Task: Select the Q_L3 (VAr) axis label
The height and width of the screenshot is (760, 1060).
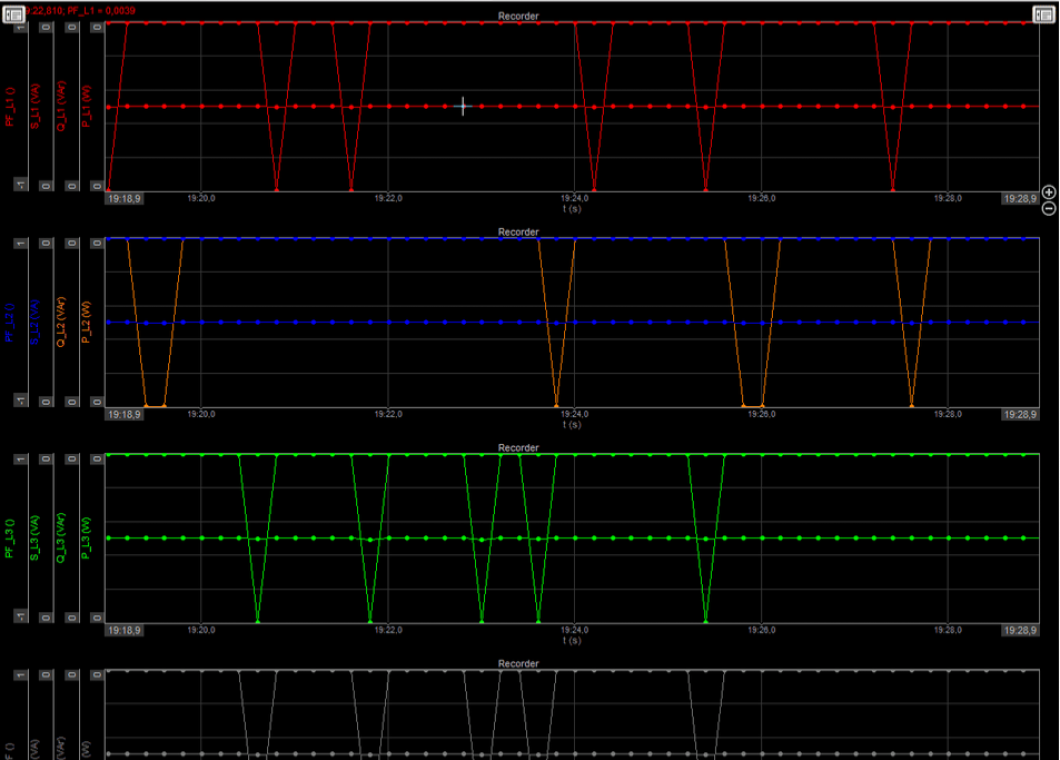Action: click(x=61, y=538)
